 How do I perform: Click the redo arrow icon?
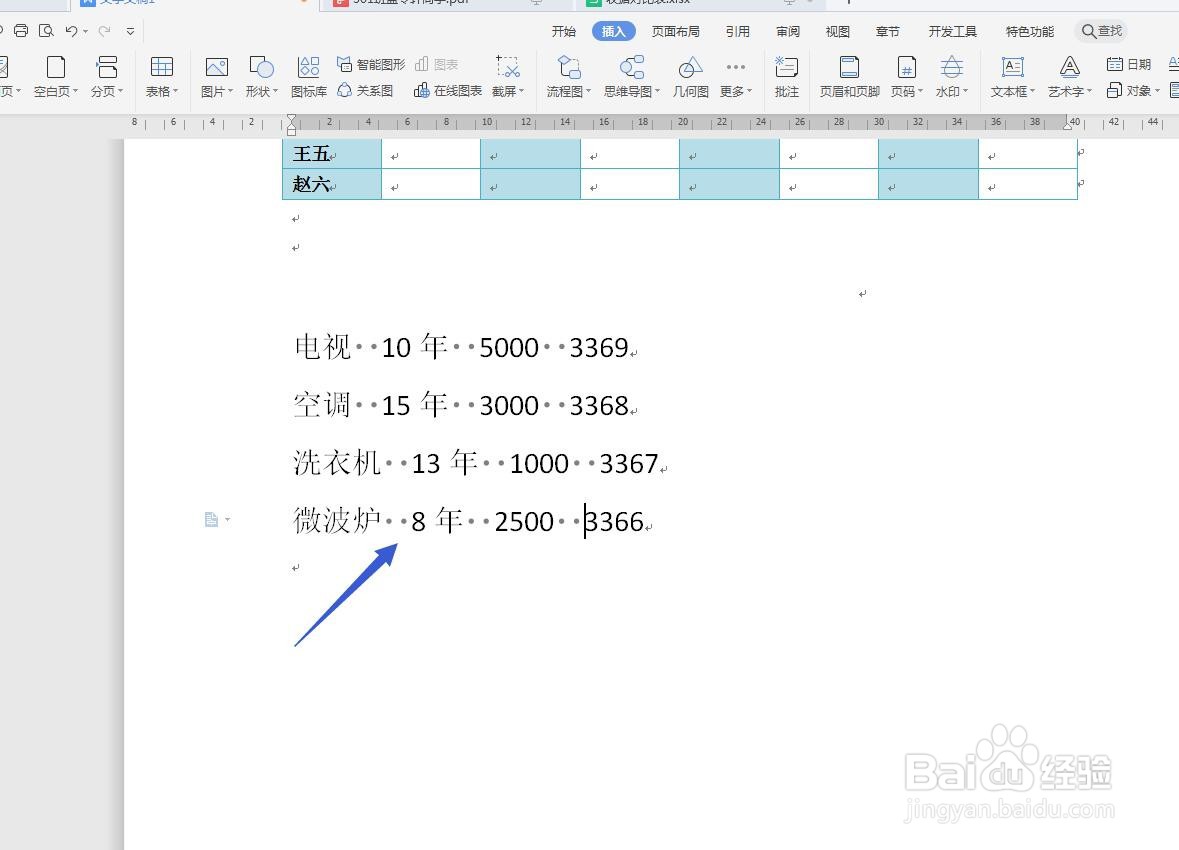[x=105, y=31]
